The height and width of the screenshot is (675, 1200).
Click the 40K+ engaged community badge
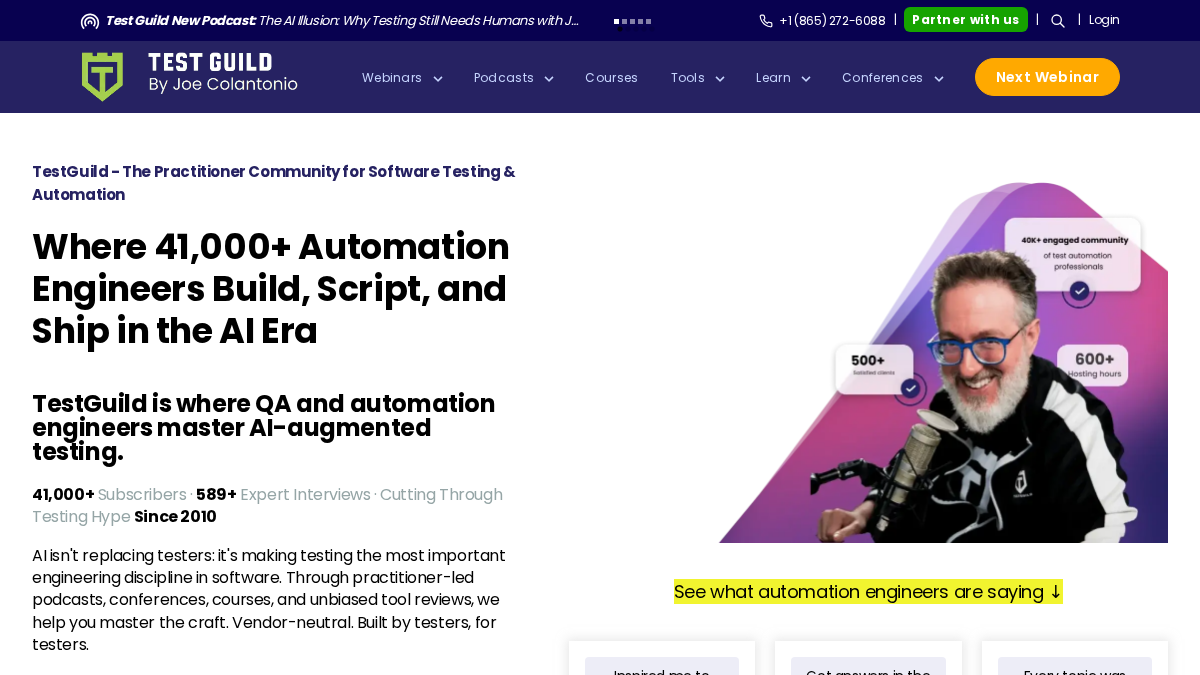tap(1074, 255)
